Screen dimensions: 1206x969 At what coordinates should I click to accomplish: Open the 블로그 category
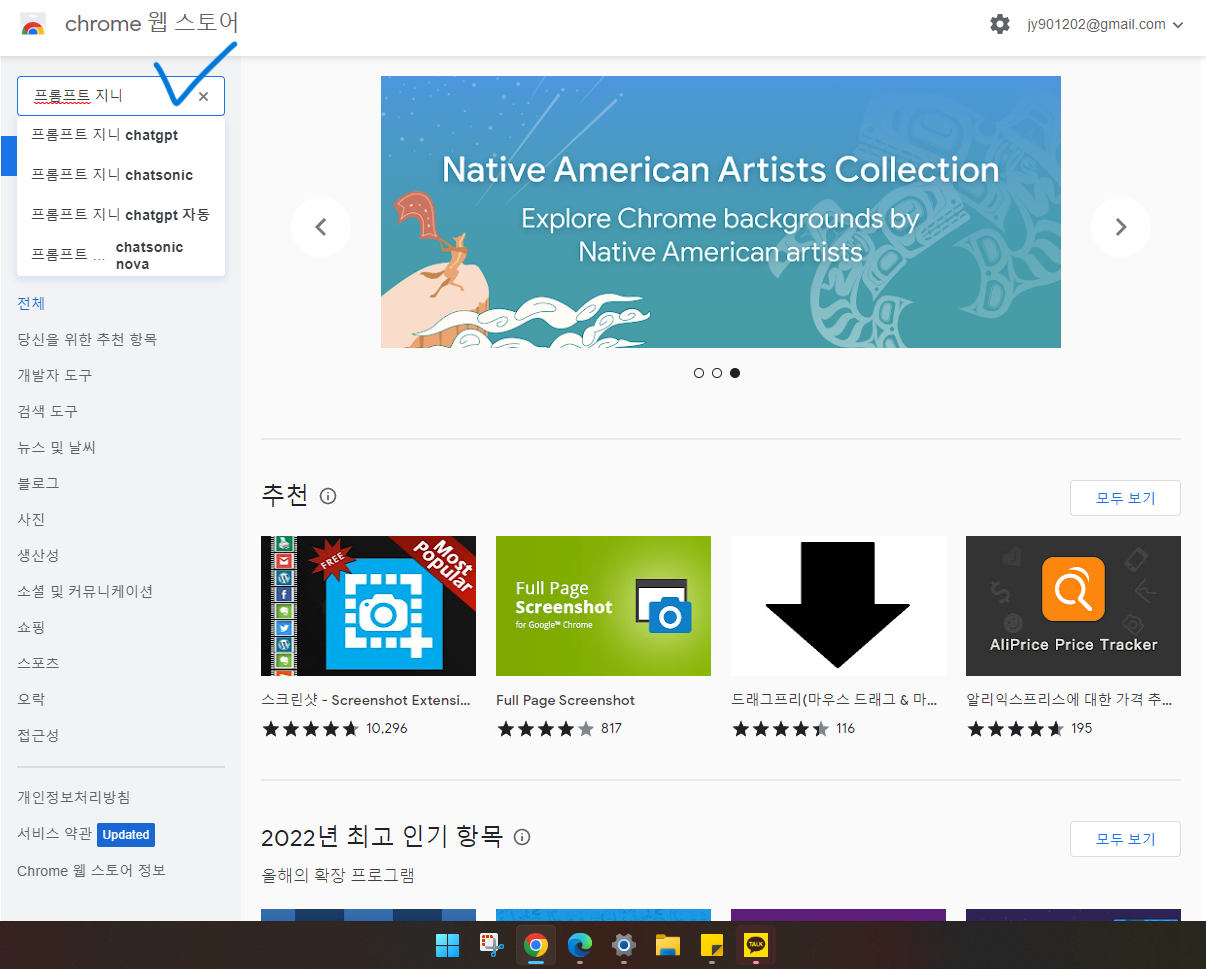click(x=38, y=483)
